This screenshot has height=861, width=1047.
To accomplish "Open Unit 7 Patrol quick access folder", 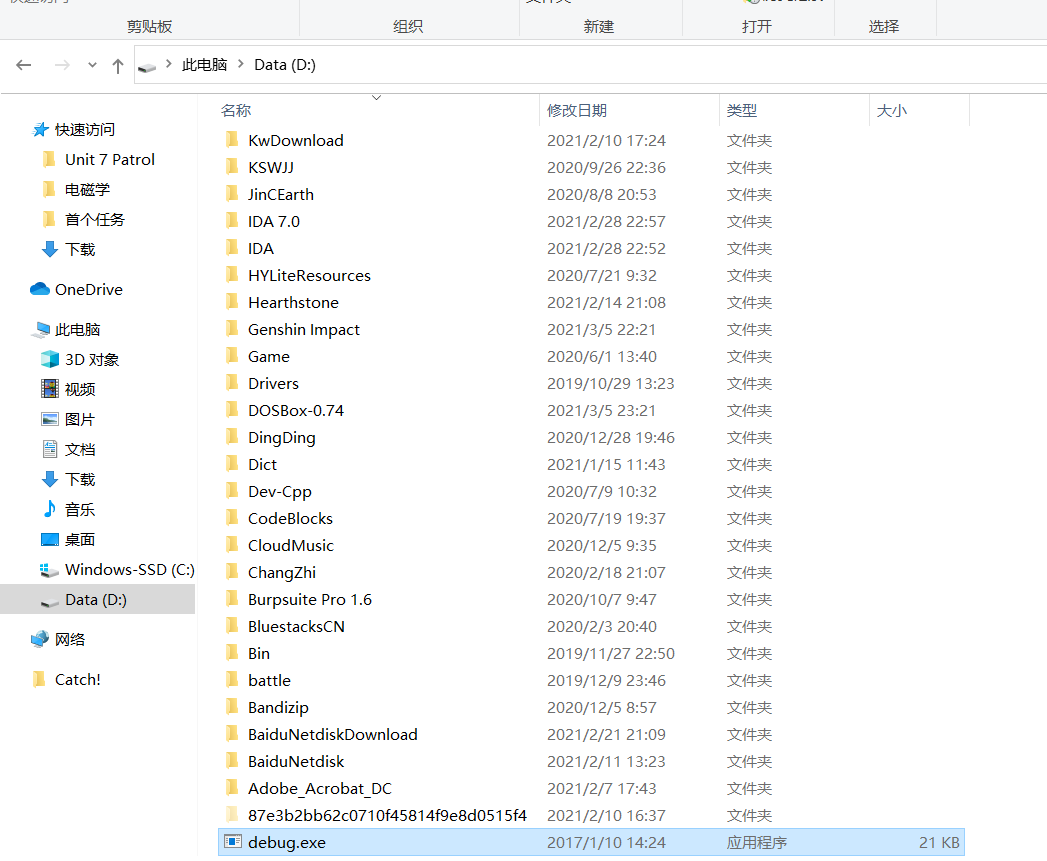I will pos(110,160).
